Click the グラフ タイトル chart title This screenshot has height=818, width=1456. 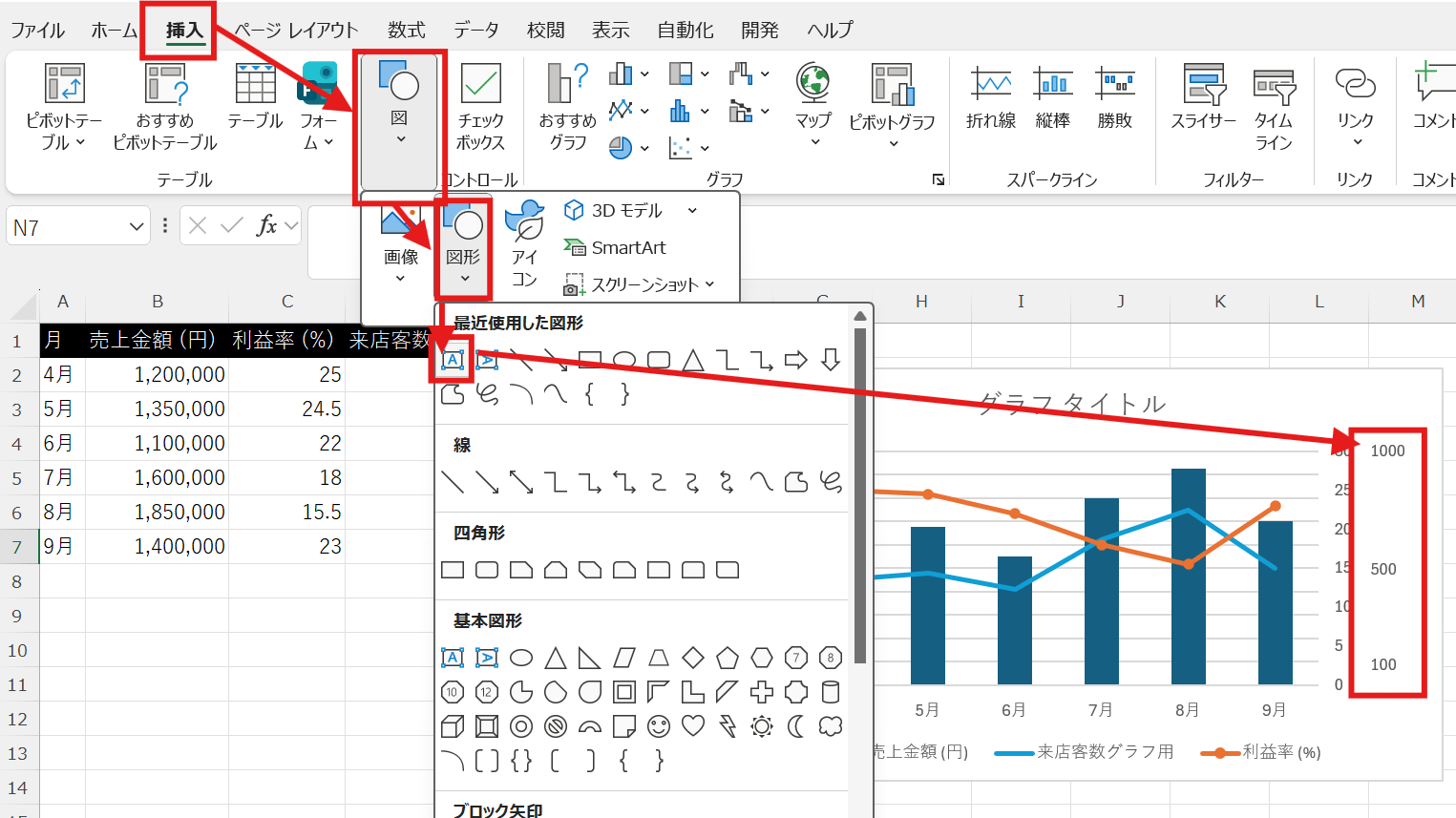pos(1071,404)
